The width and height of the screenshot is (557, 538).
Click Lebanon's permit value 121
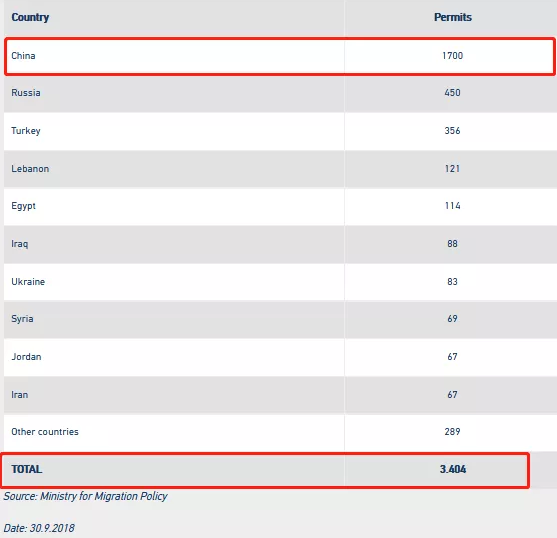click(453, 169)
